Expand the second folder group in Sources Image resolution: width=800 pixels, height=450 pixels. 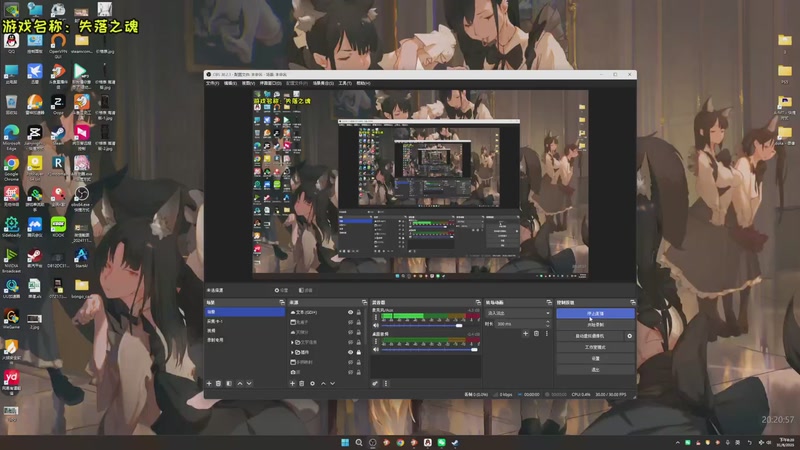coord(292,353)
